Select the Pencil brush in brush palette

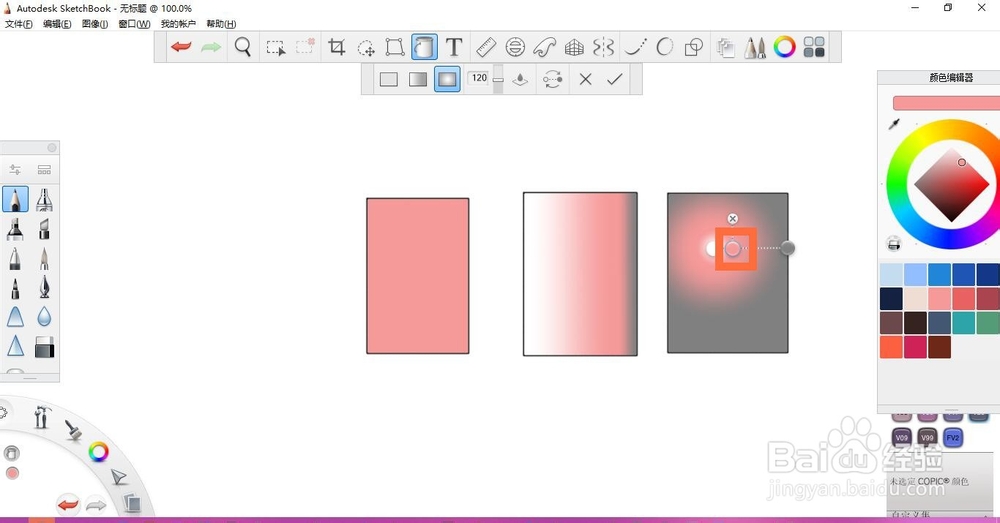click(15, 199)
